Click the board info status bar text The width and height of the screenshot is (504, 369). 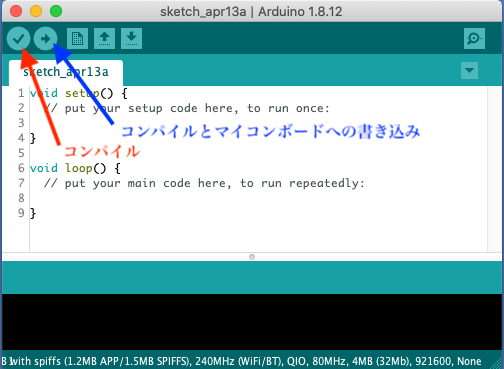tap(242, 361)
